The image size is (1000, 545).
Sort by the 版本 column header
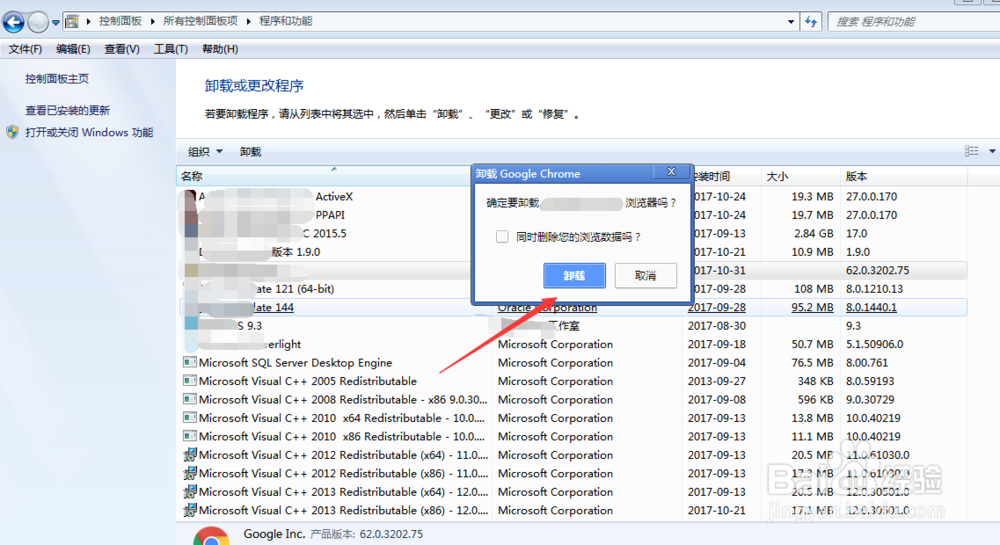coord(904,176)
